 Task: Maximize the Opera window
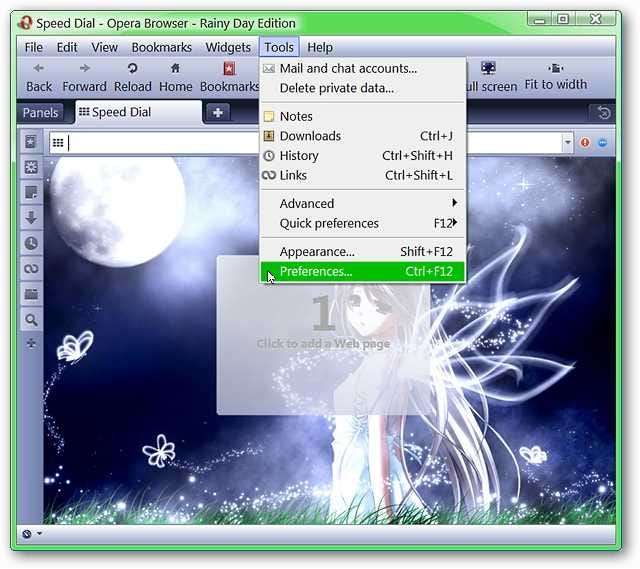[x=563, y=19]
